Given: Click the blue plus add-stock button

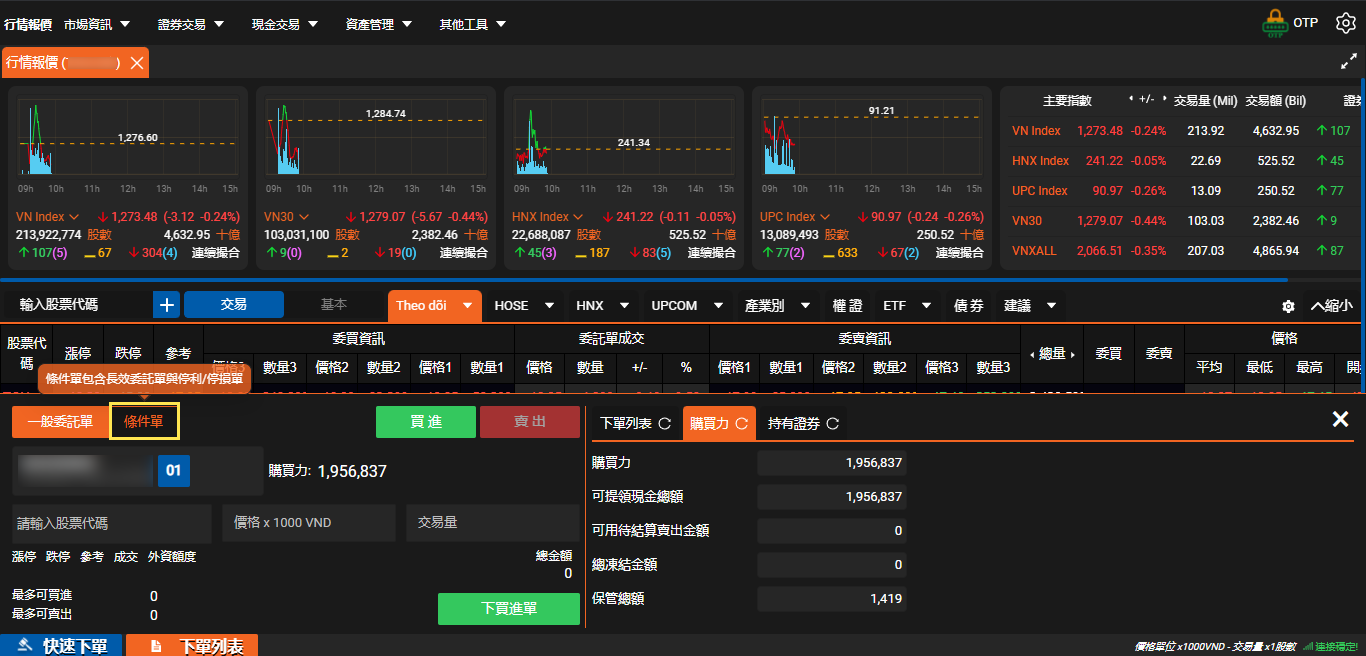Looking at the screenshot, I should click(166, 305).
